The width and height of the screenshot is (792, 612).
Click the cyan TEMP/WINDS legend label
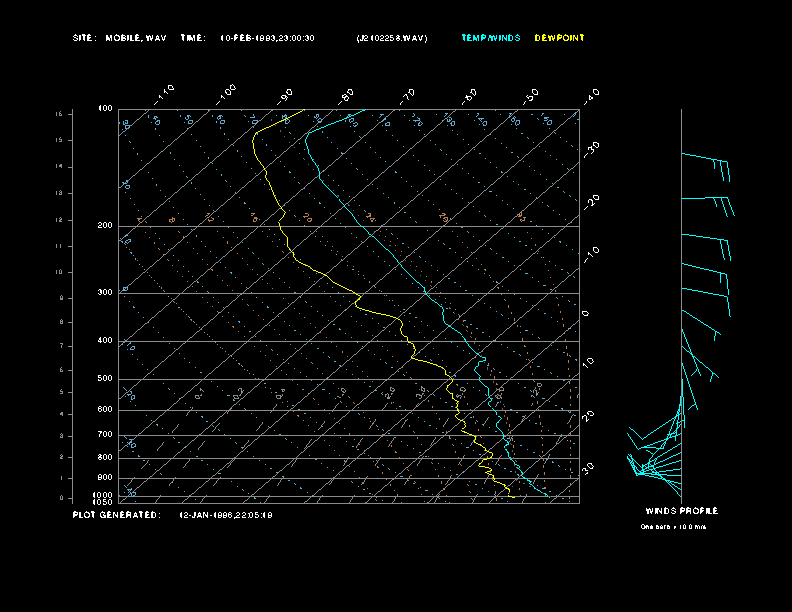491,38
